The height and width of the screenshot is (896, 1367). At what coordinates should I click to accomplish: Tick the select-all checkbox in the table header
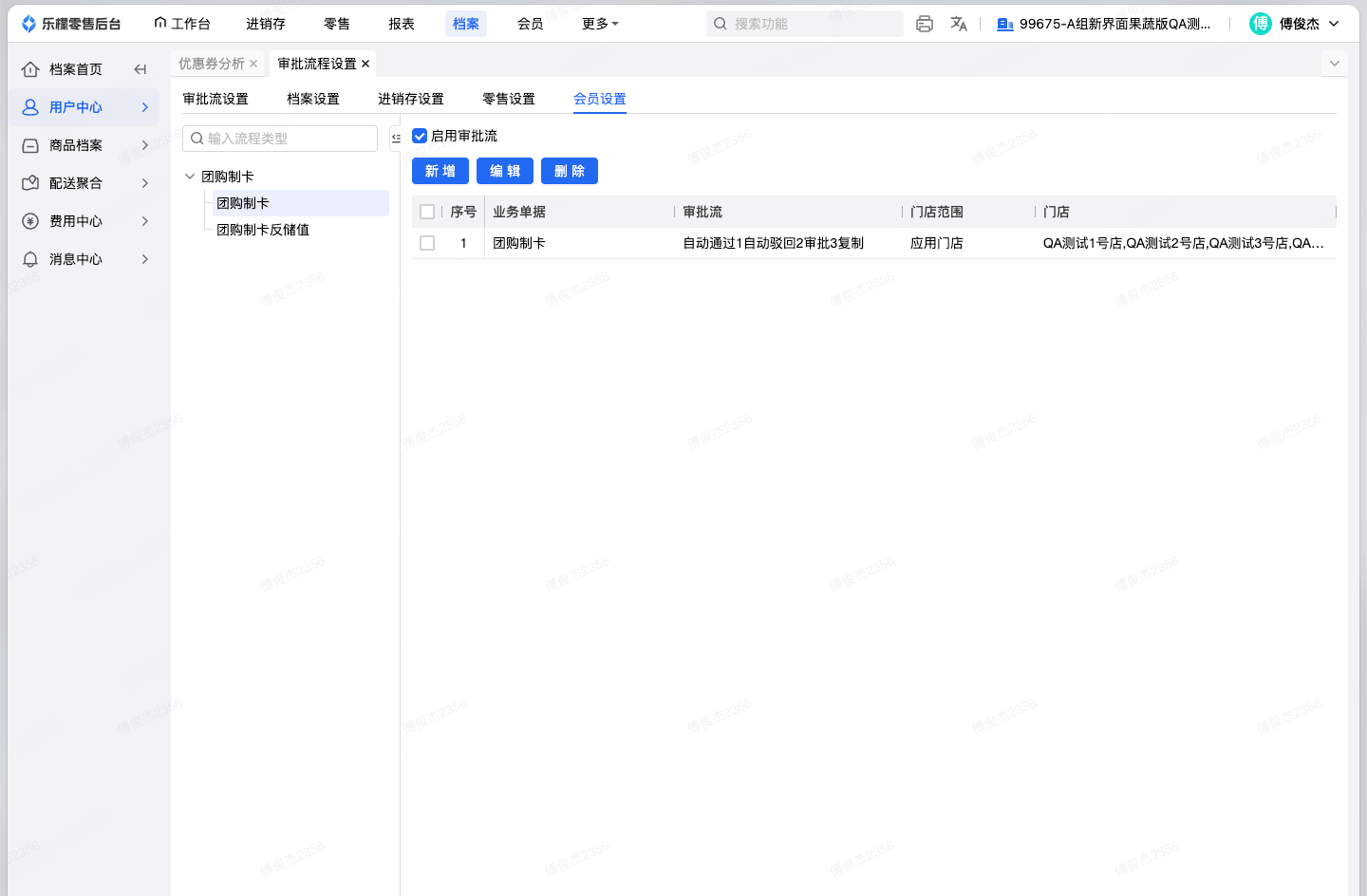[x=427, y=212]
